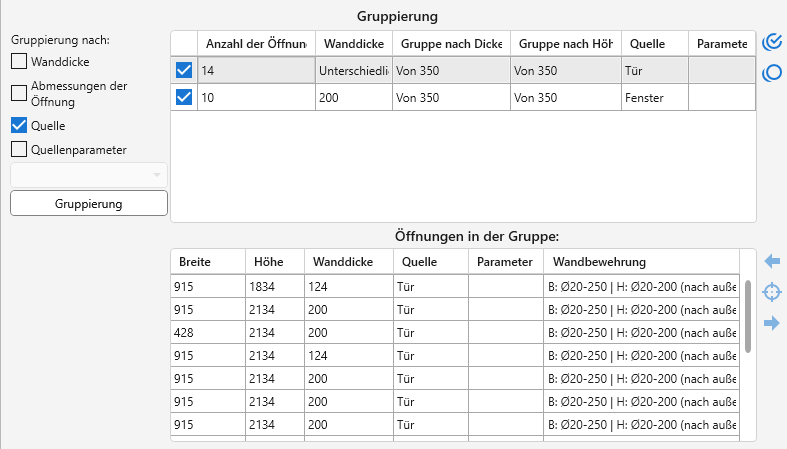Screen dimensions: 787x449
Task: Click the Höhe column header
Action: [275, 262]
